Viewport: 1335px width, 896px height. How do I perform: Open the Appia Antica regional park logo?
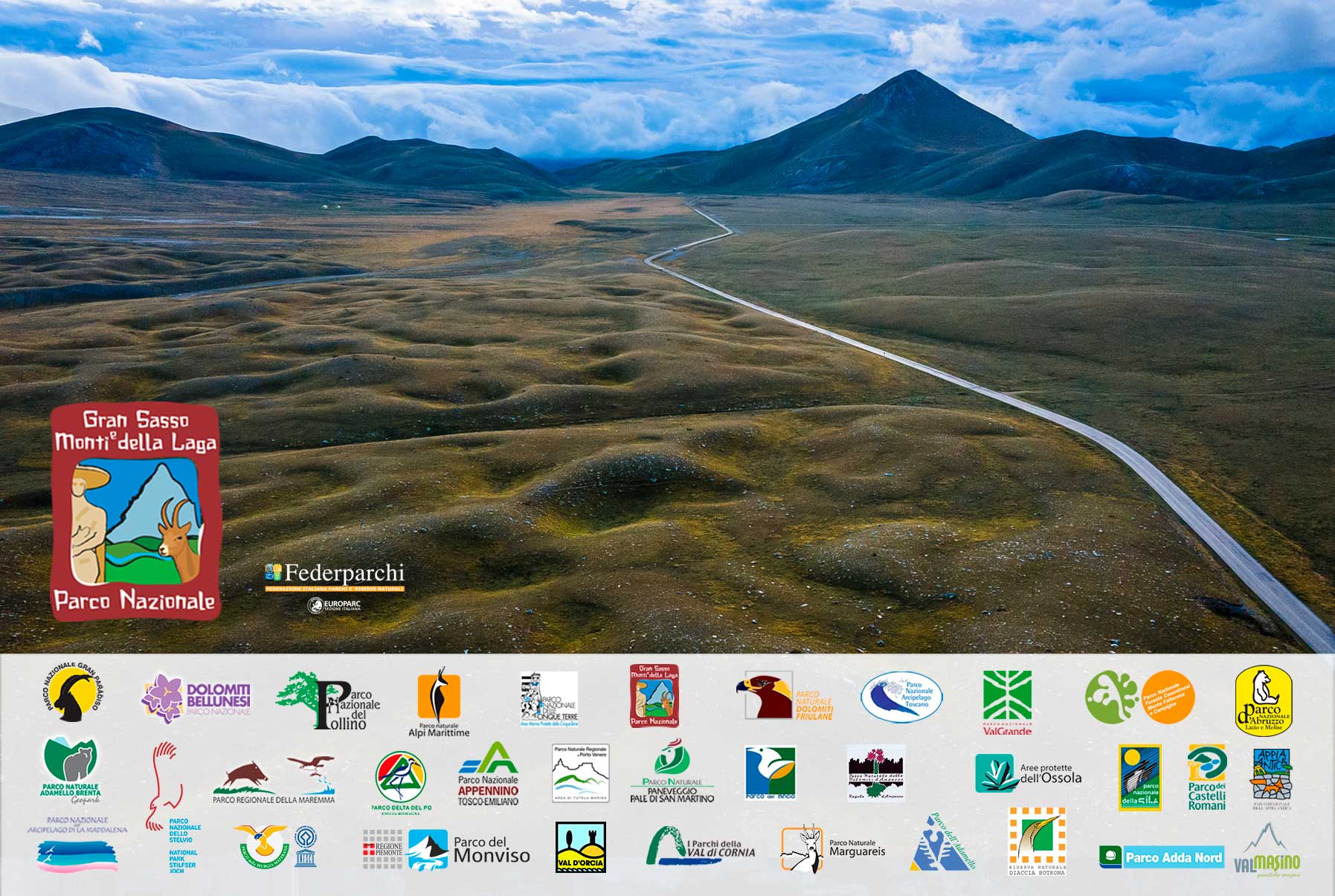1272,779
